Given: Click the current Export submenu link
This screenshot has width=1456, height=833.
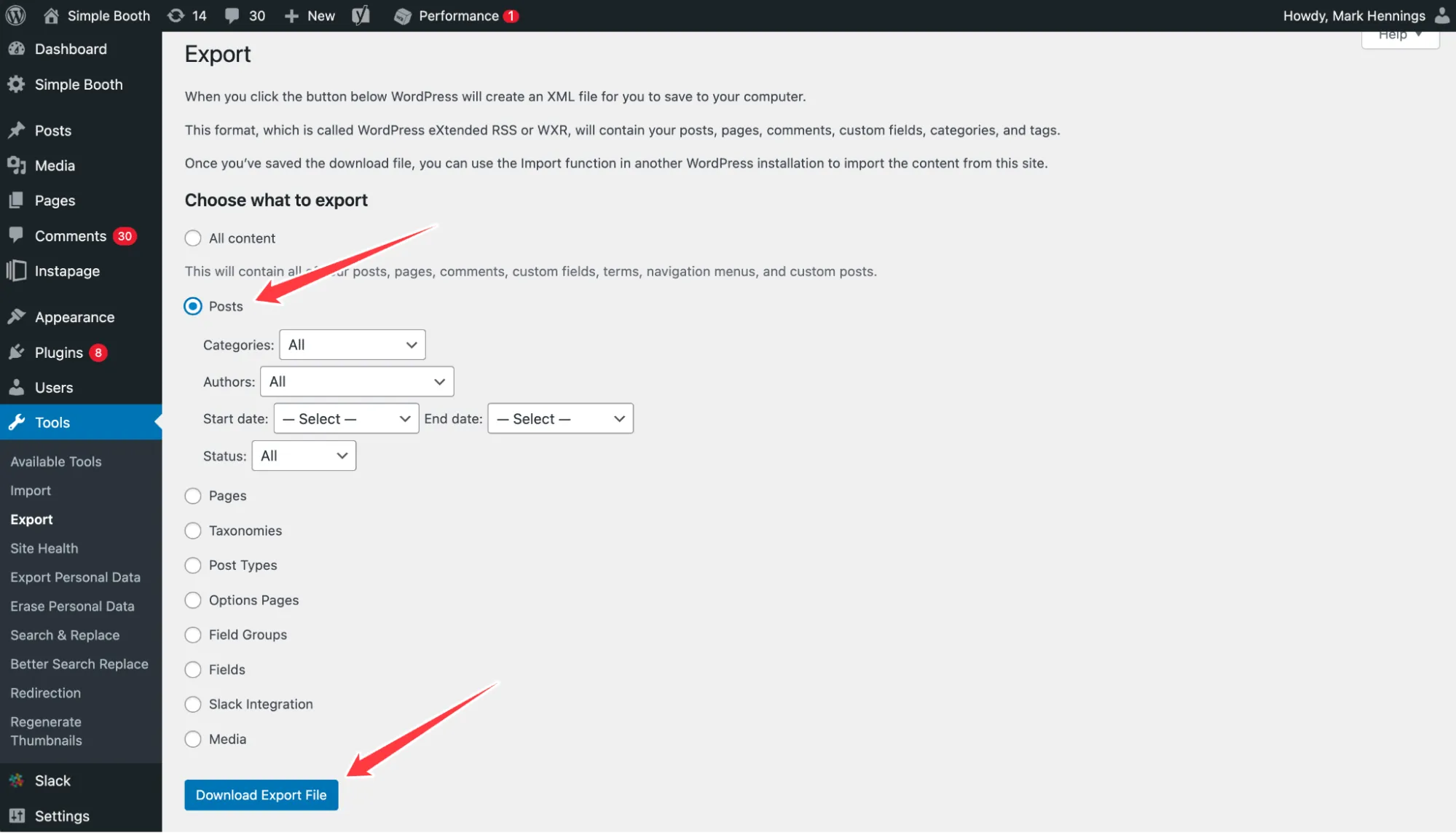Looking at the screenshot, I should click(32, 519).
